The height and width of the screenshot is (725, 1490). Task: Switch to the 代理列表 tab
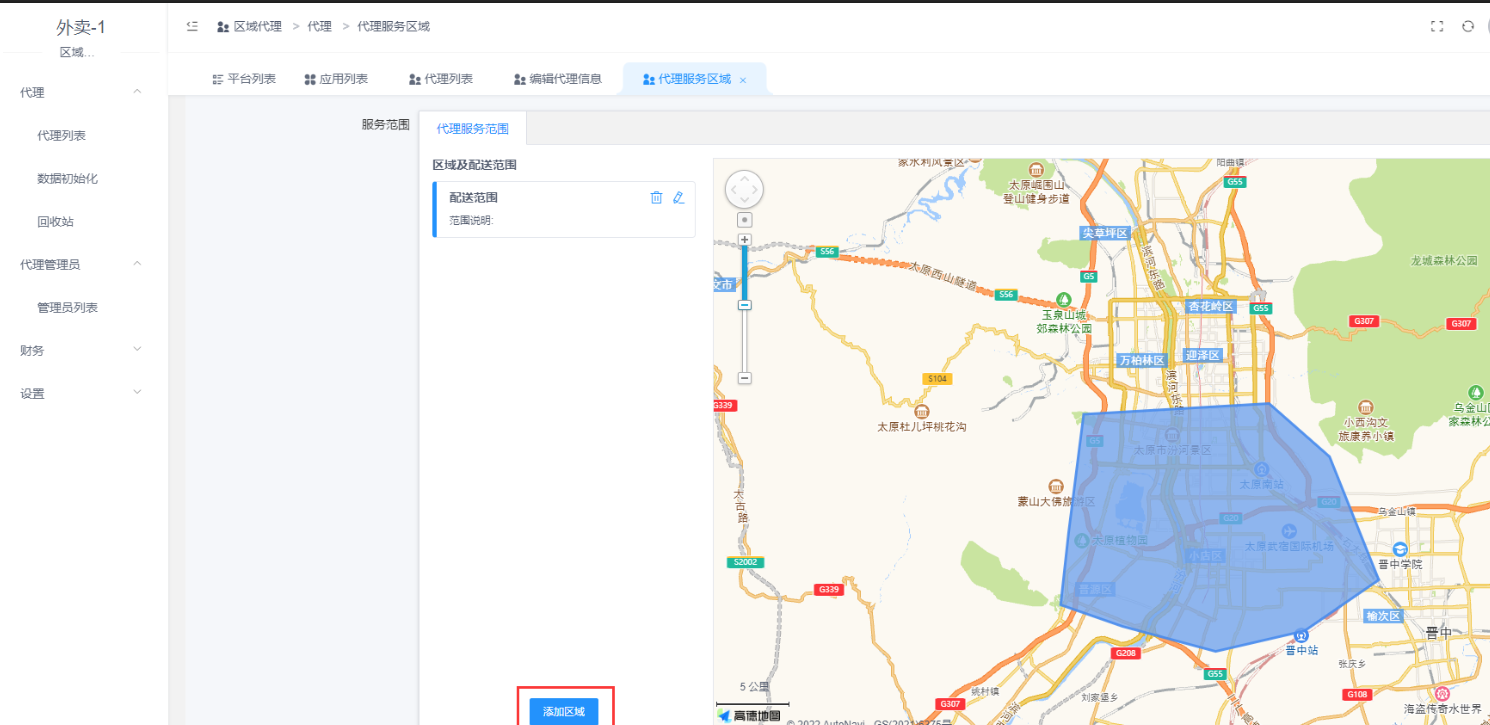pyautogui.click(x=441, y=79)
